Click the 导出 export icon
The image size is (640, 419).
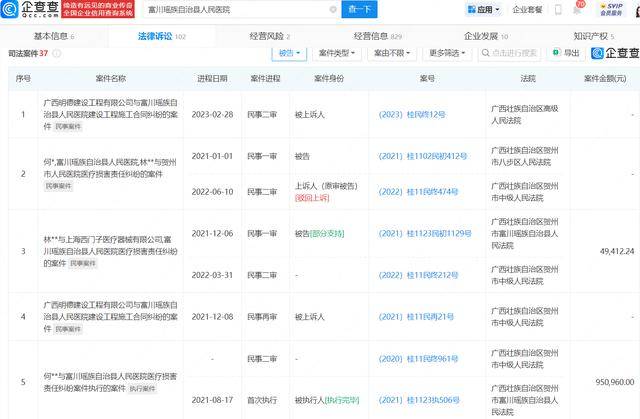[556, 53]
